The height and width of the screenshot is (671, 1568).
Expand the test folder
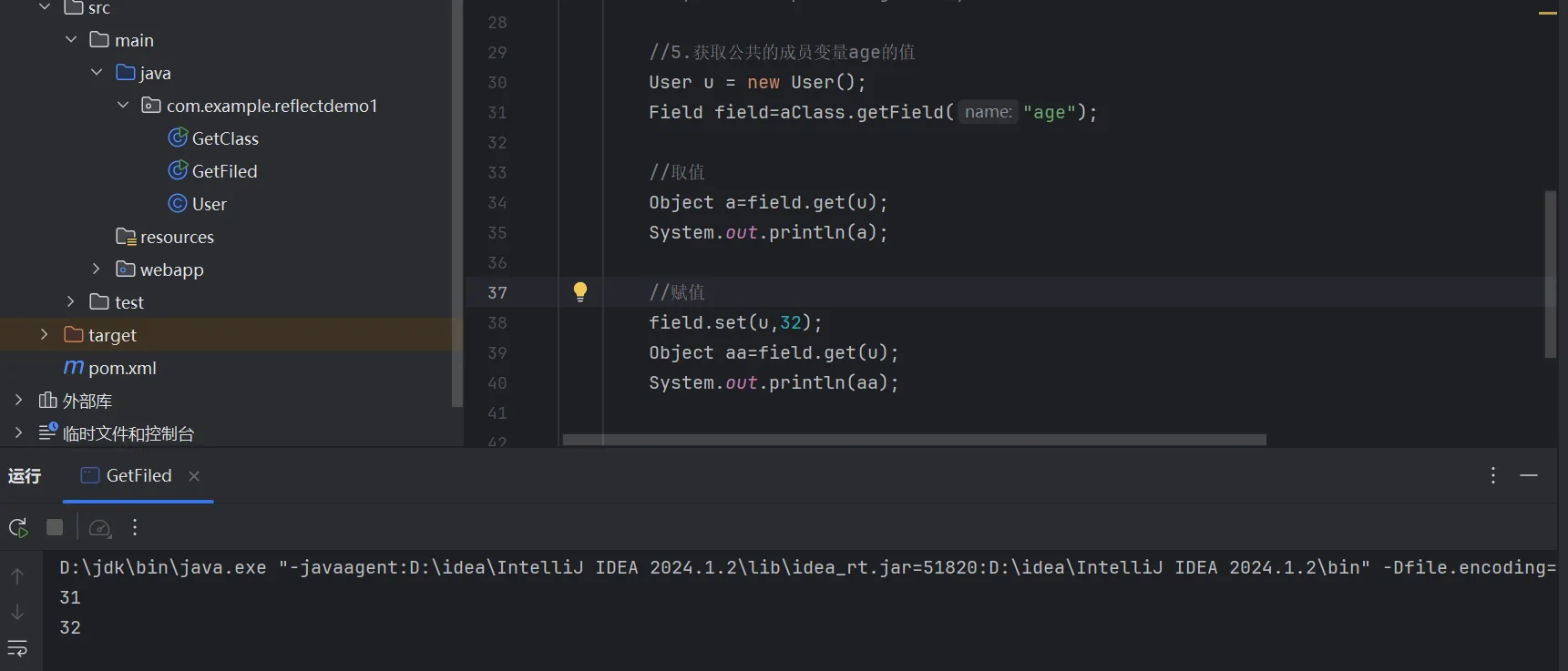70,302
